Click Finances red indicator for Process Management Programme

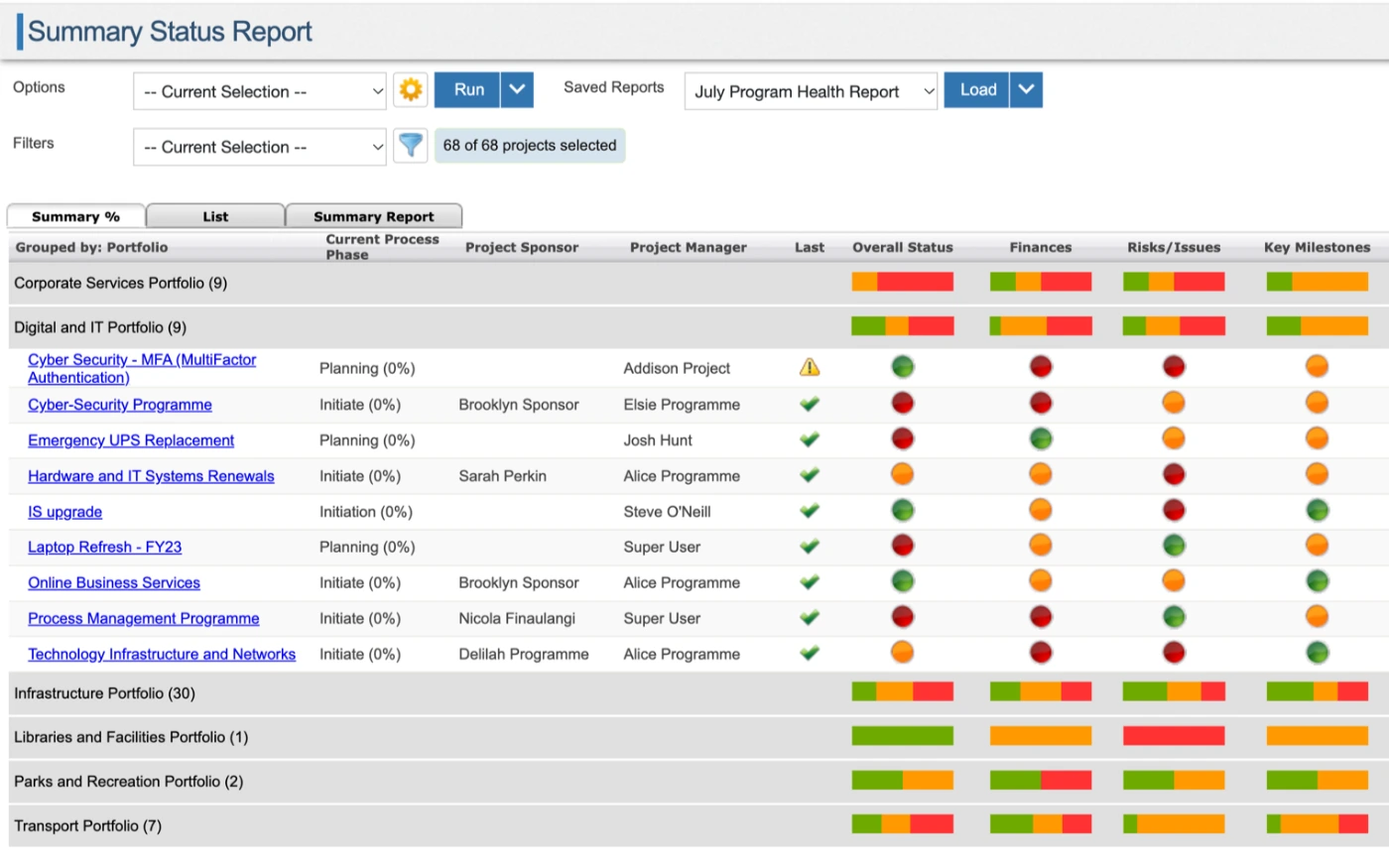(1041, 616)
